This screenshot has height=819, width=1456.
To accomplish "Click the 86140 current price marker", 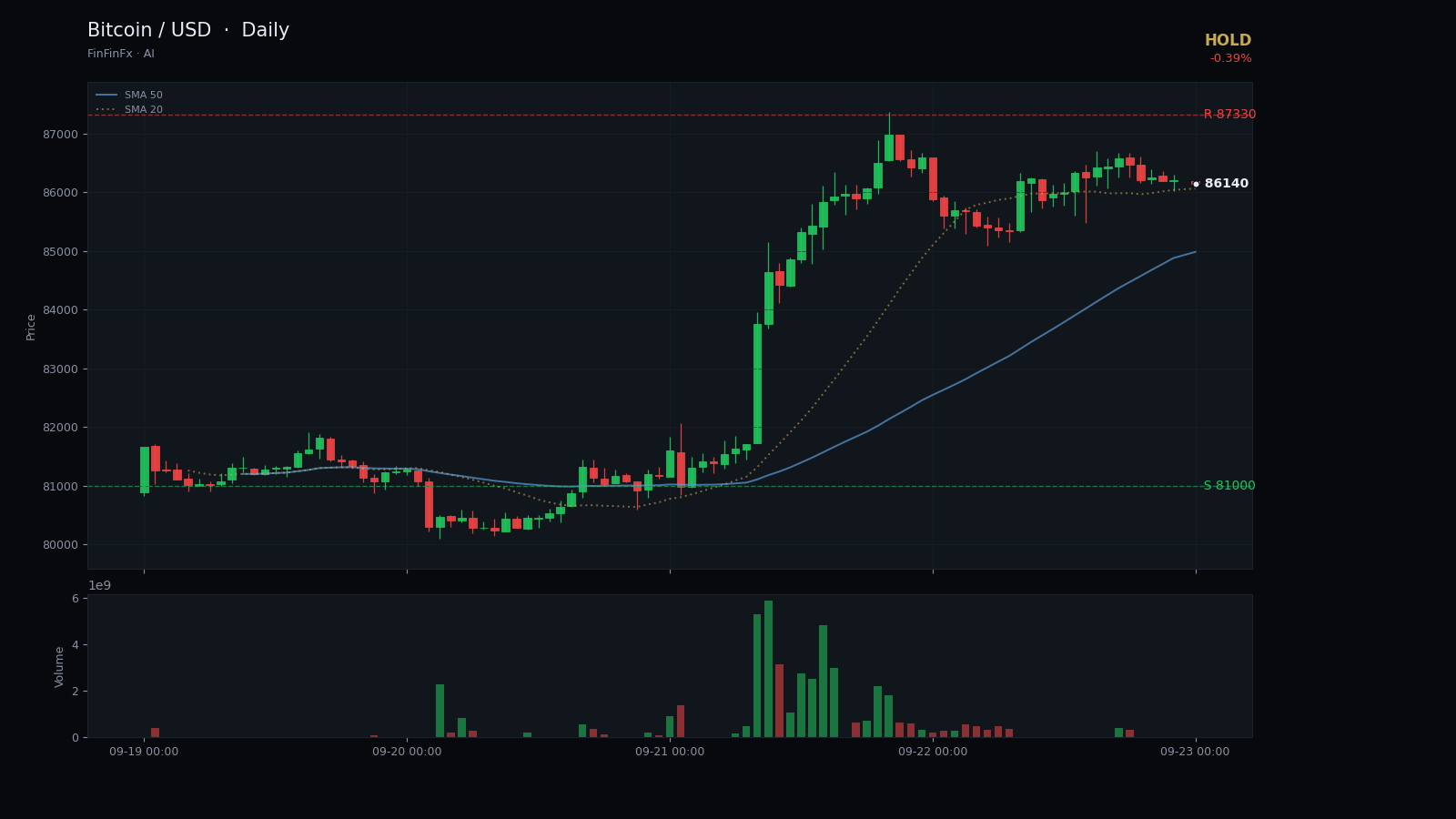I will click(1226, 184).
